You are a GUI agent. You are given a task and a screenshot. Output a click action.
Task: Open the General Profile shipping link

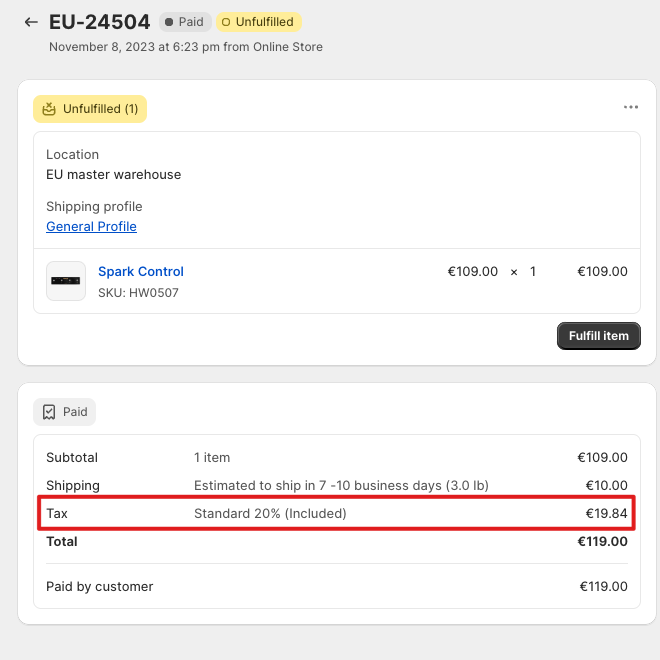[91, 226]
